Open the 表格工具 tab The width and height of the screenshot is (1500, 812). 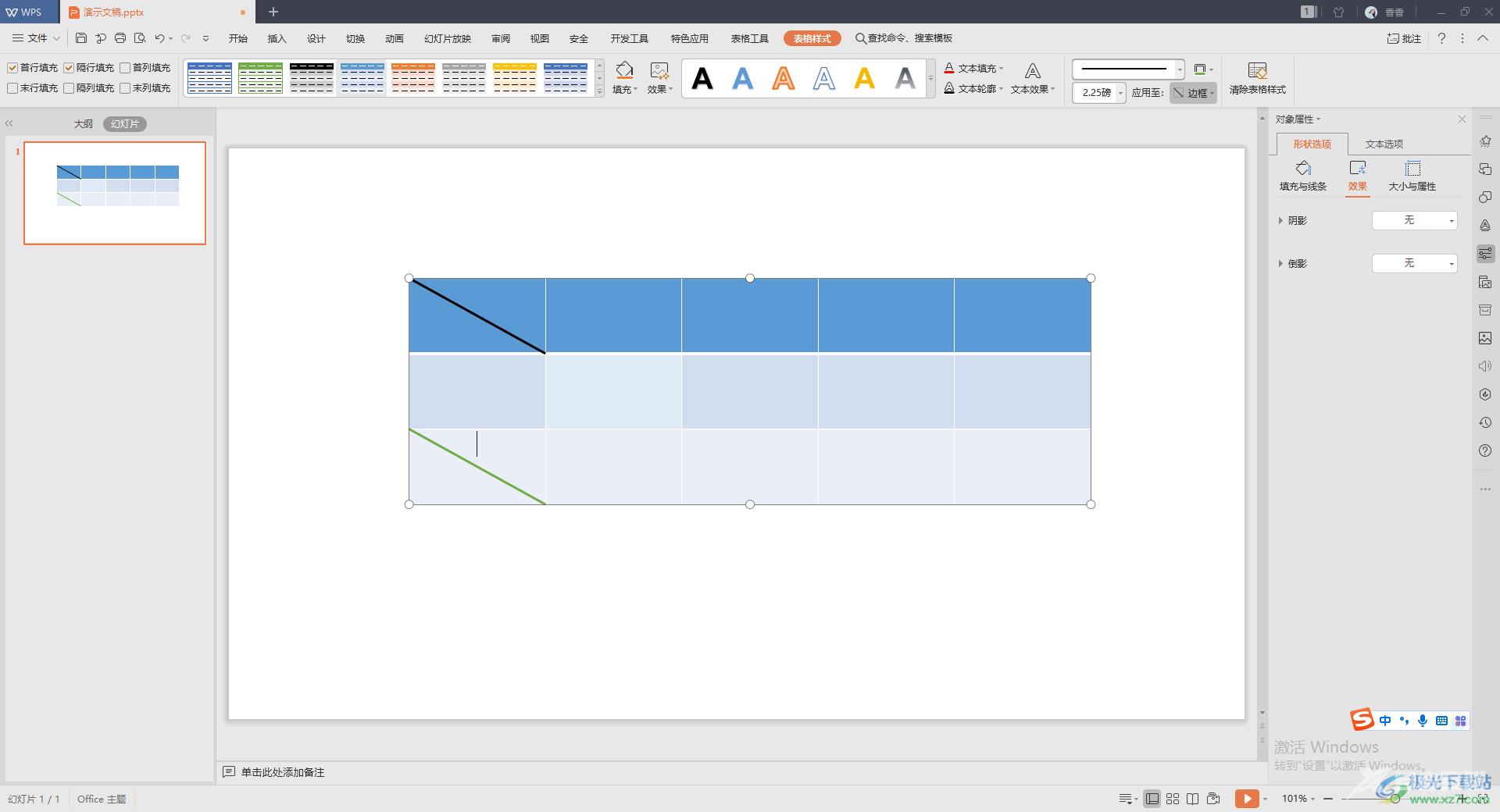pos(750,38)
